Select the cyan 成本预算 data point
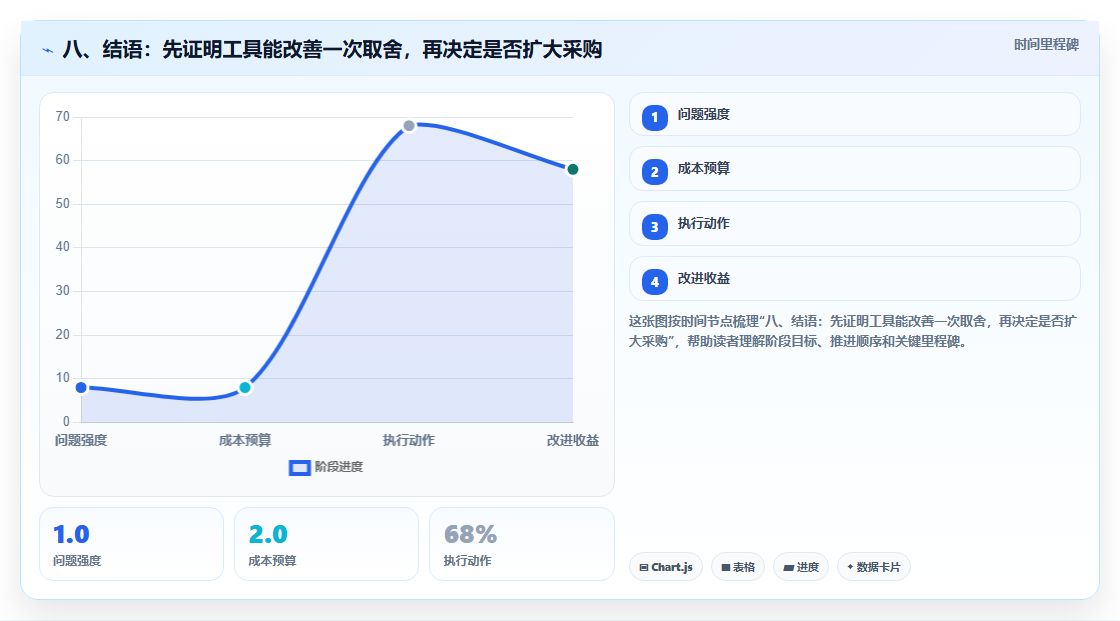1120x621 pixels. coord(245,387)
